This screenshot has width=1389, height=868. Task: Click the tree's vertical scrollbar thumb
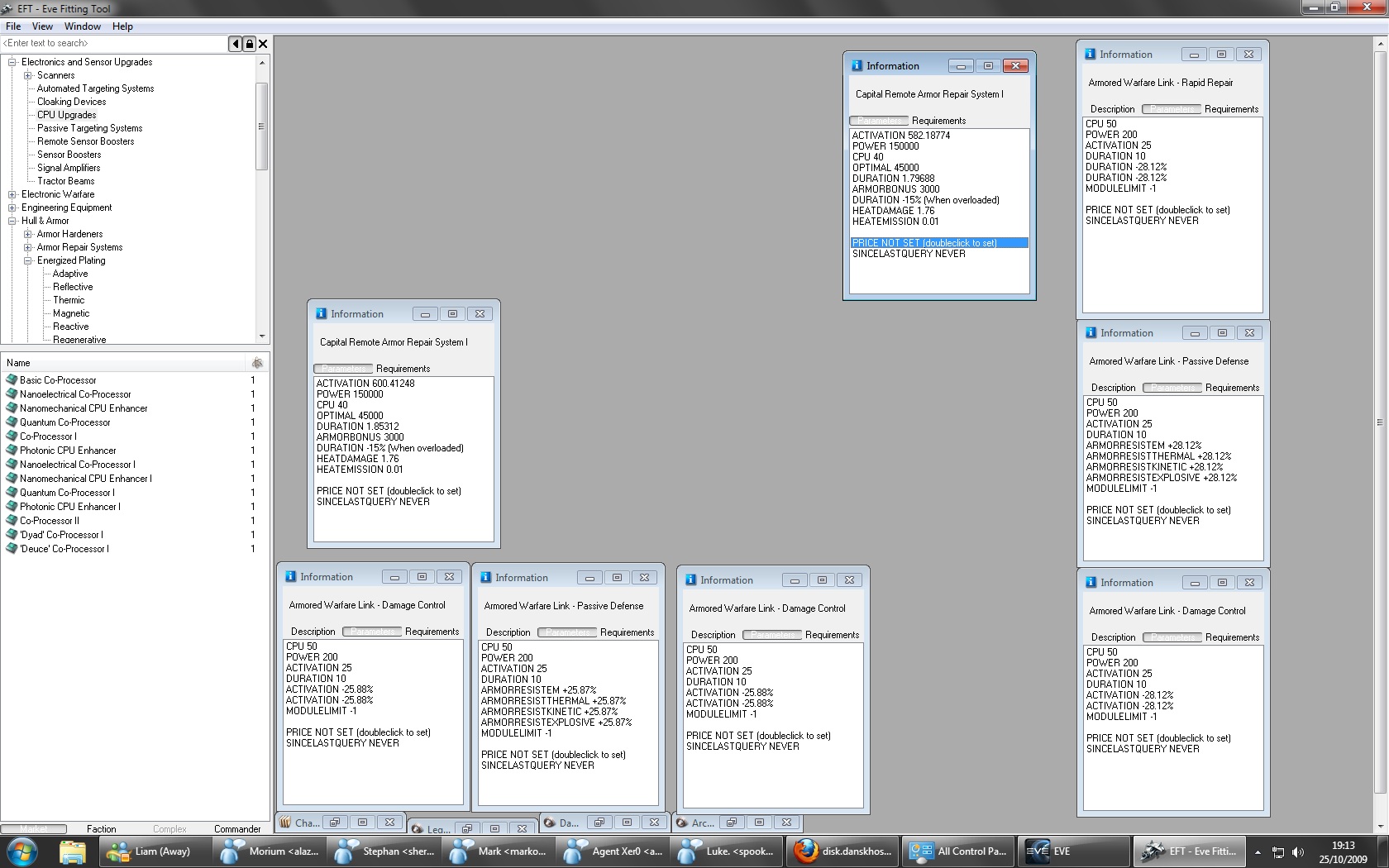tap(262, 126)
